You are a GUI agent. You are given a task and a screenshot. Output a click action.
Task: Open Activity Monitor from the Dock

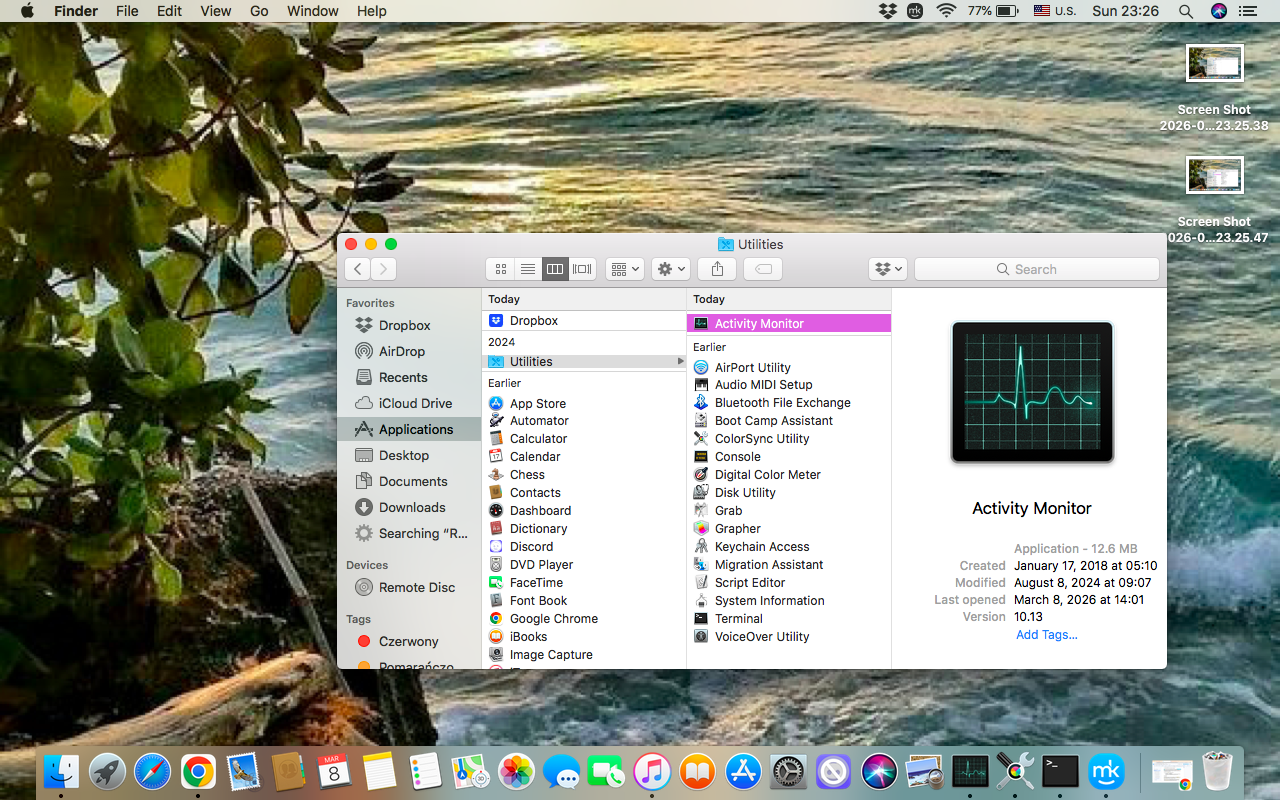[x=970, y=771]
